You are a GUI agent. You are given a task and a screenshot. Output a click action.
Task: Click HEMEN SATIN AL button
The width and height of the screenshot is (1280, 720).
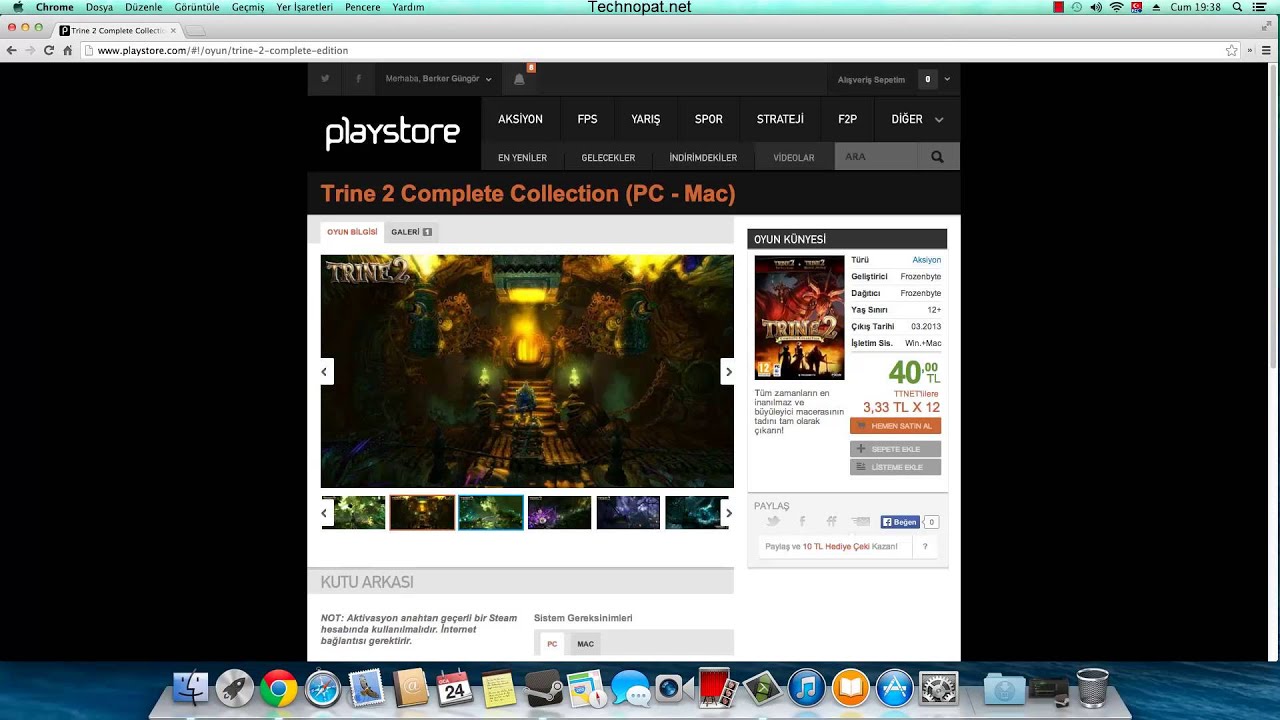point(895,426)
